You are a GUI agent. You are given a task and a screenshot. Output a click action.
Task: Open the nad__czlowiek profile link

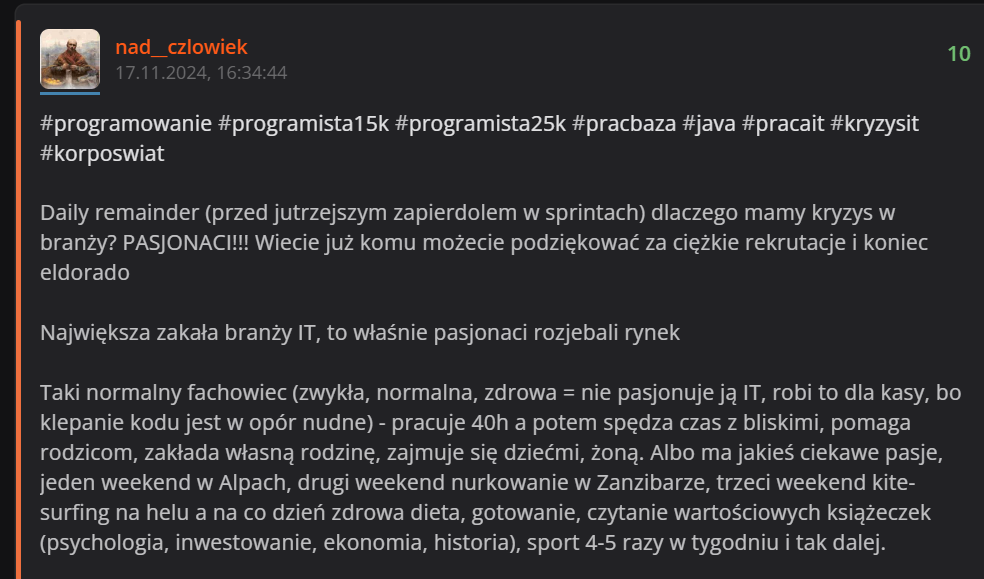tap(181, 47)
